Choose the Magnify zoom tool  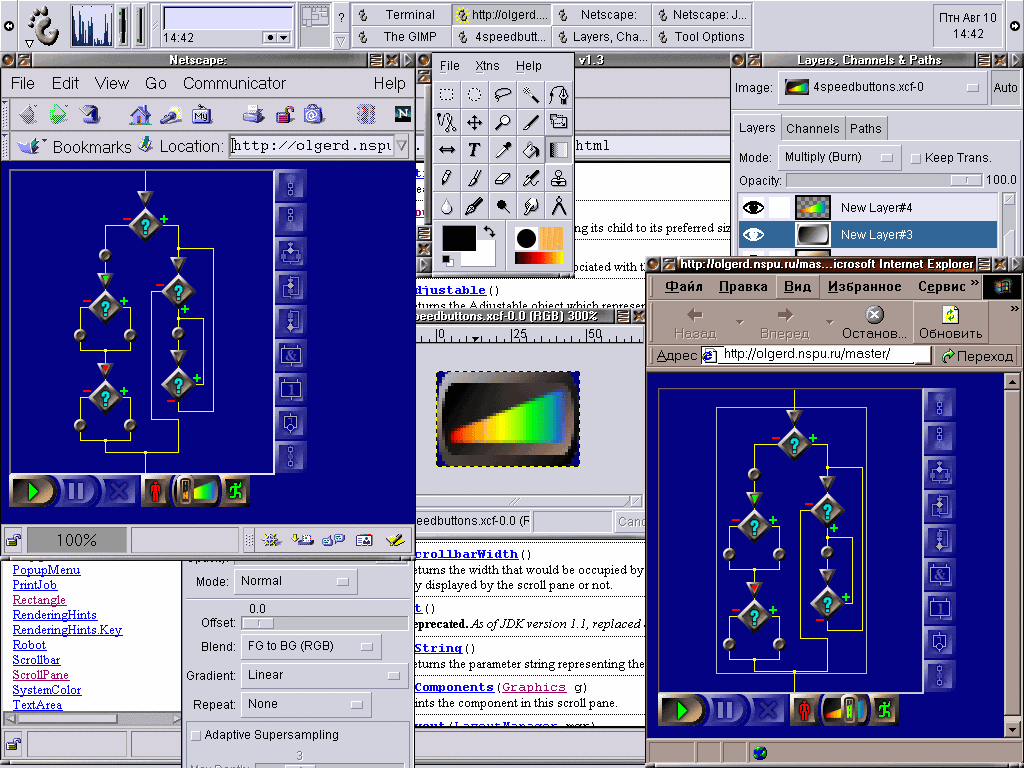tap(503, 122)
